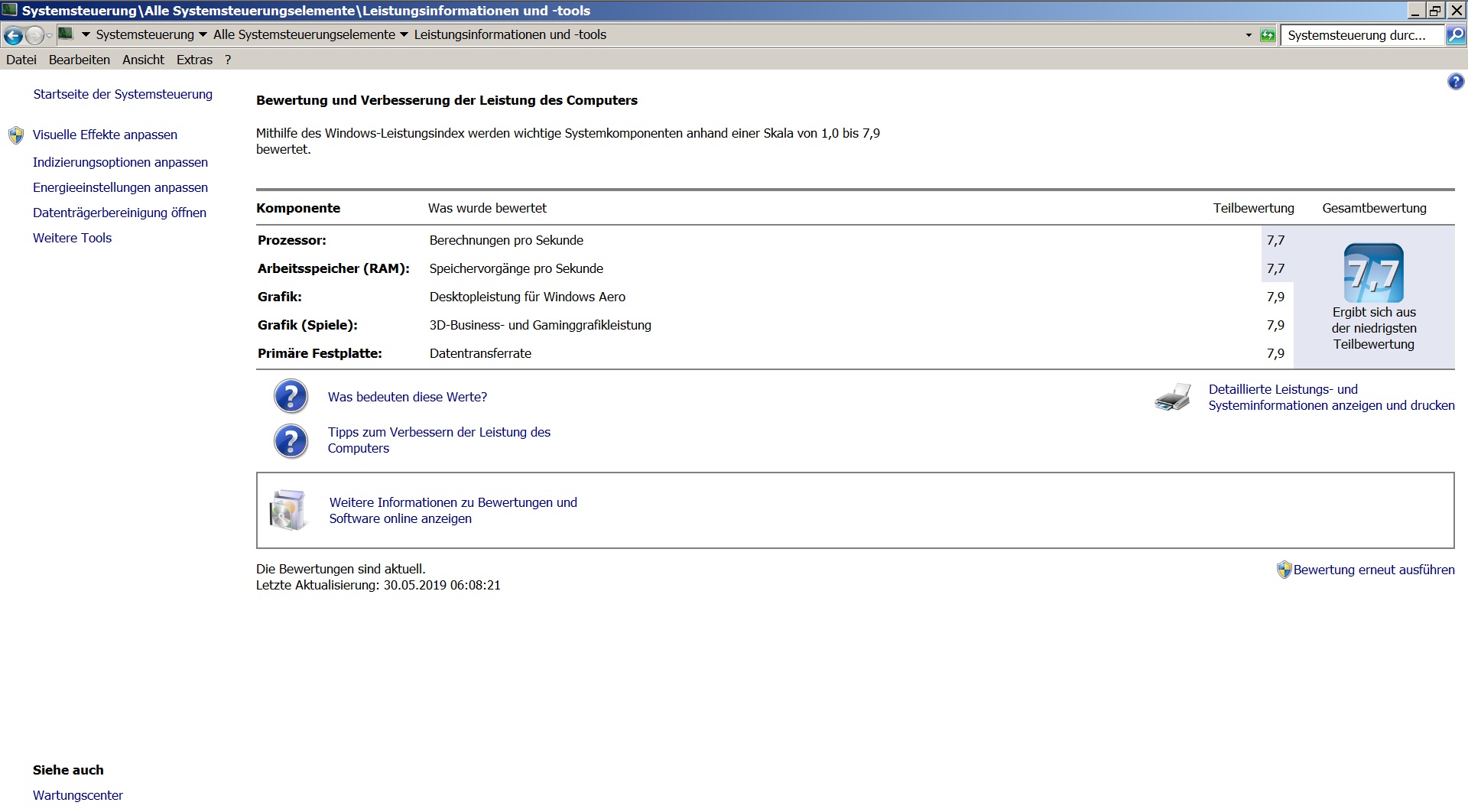The height and width of the screenshot is (812, 1468).
Task: Open the Ansicht menu
Action: click(x=143, y=60)
